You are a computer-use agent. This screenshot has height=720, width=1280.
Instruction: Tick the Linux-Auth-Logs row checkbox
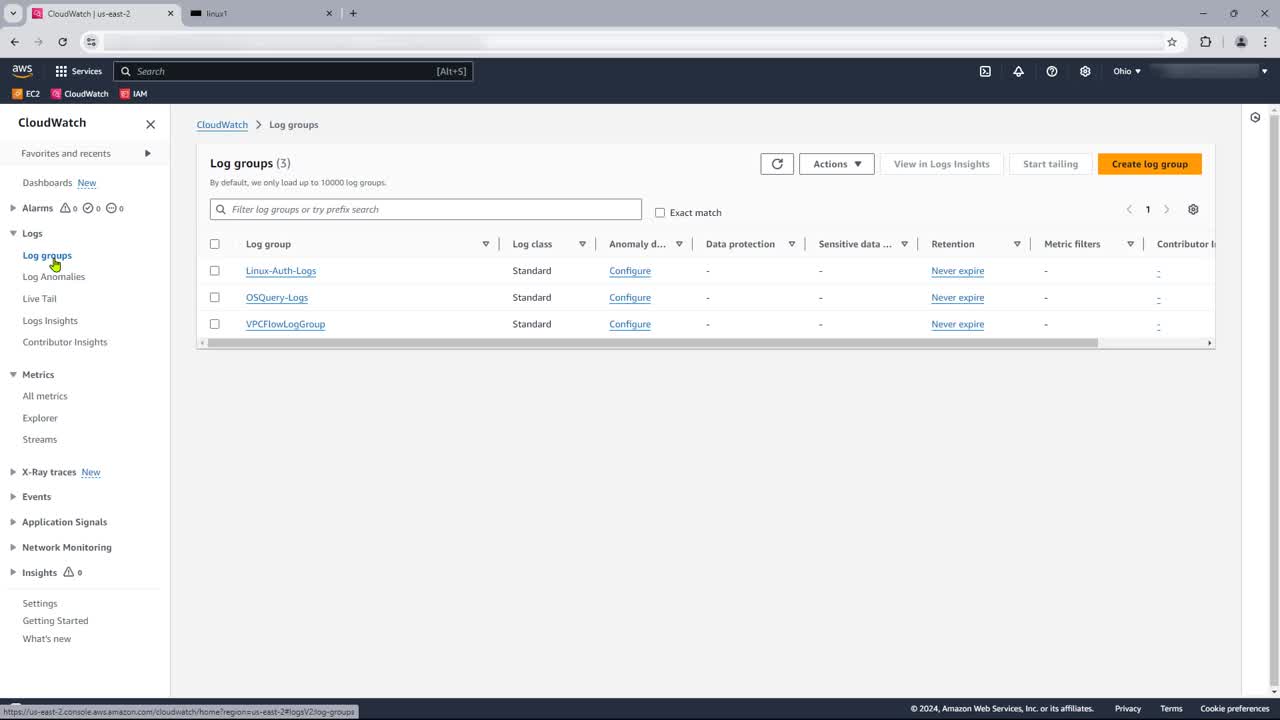coord(214,271)
